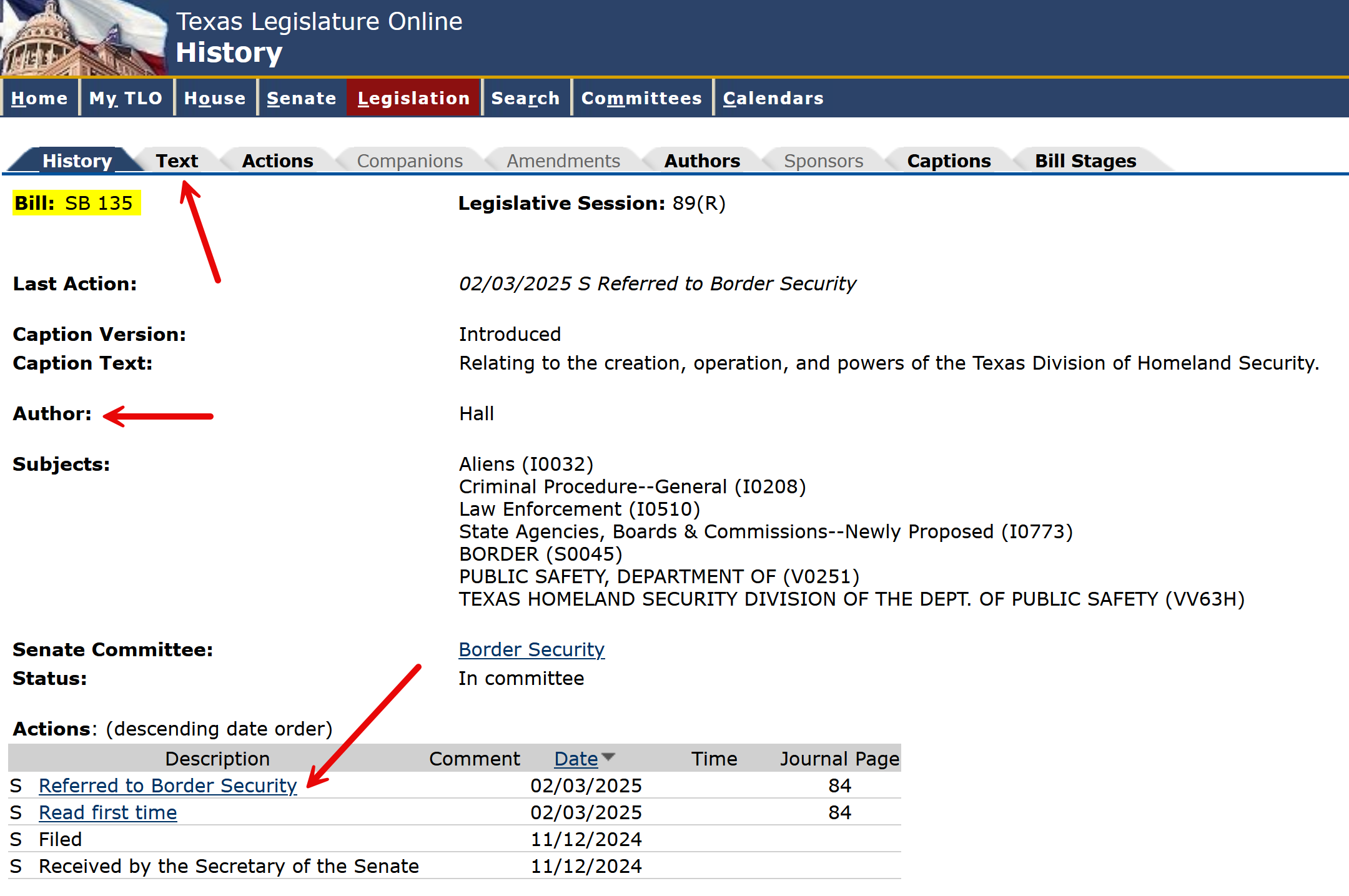Click the Aliens (I0032) subject
The width and height of the screenshot is (1349, 896).
(x=526, y=464)
